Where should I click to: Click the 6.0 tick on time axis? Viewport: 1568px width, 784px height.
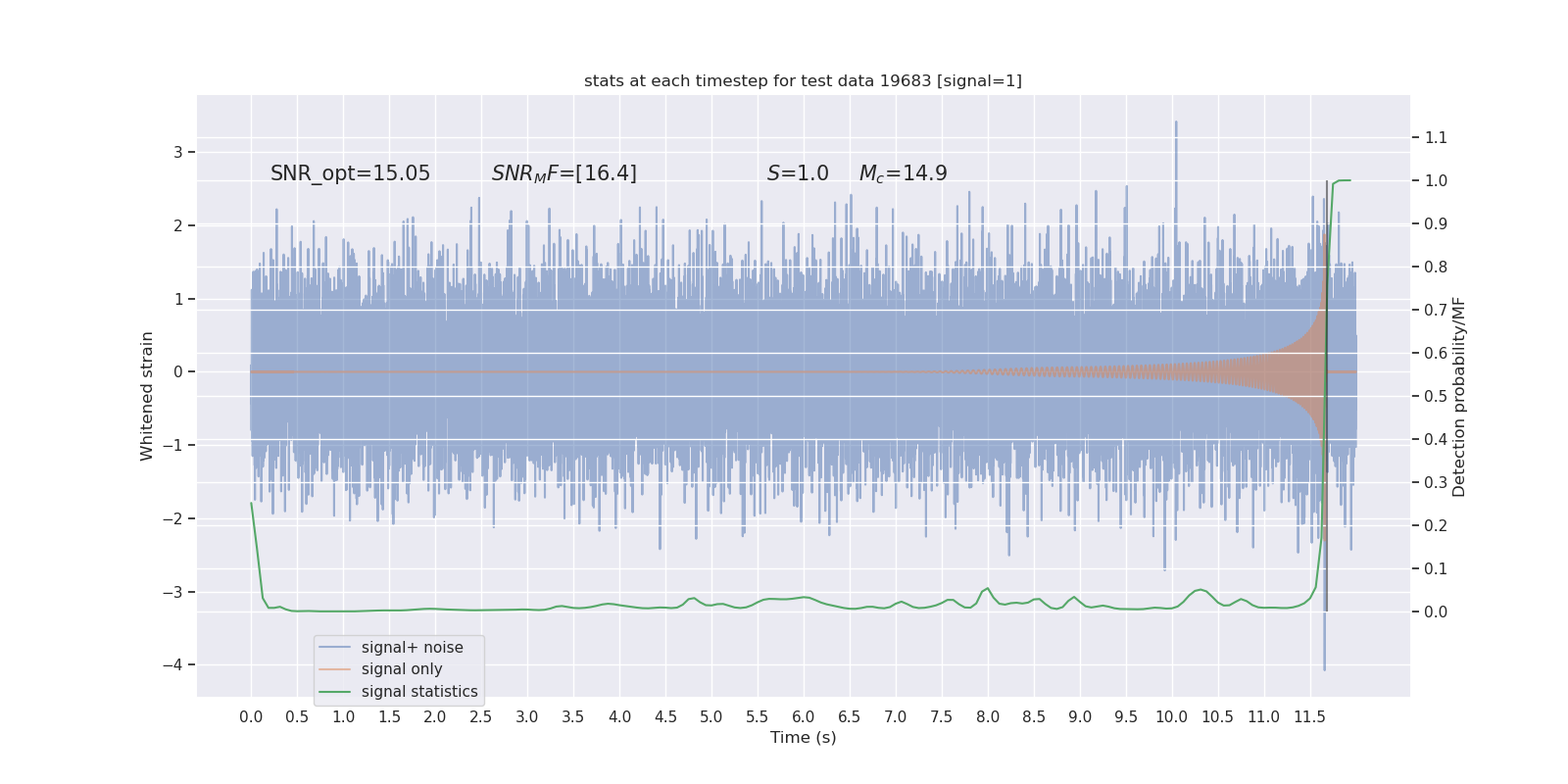pyautogui.click(x=803, y=716)
